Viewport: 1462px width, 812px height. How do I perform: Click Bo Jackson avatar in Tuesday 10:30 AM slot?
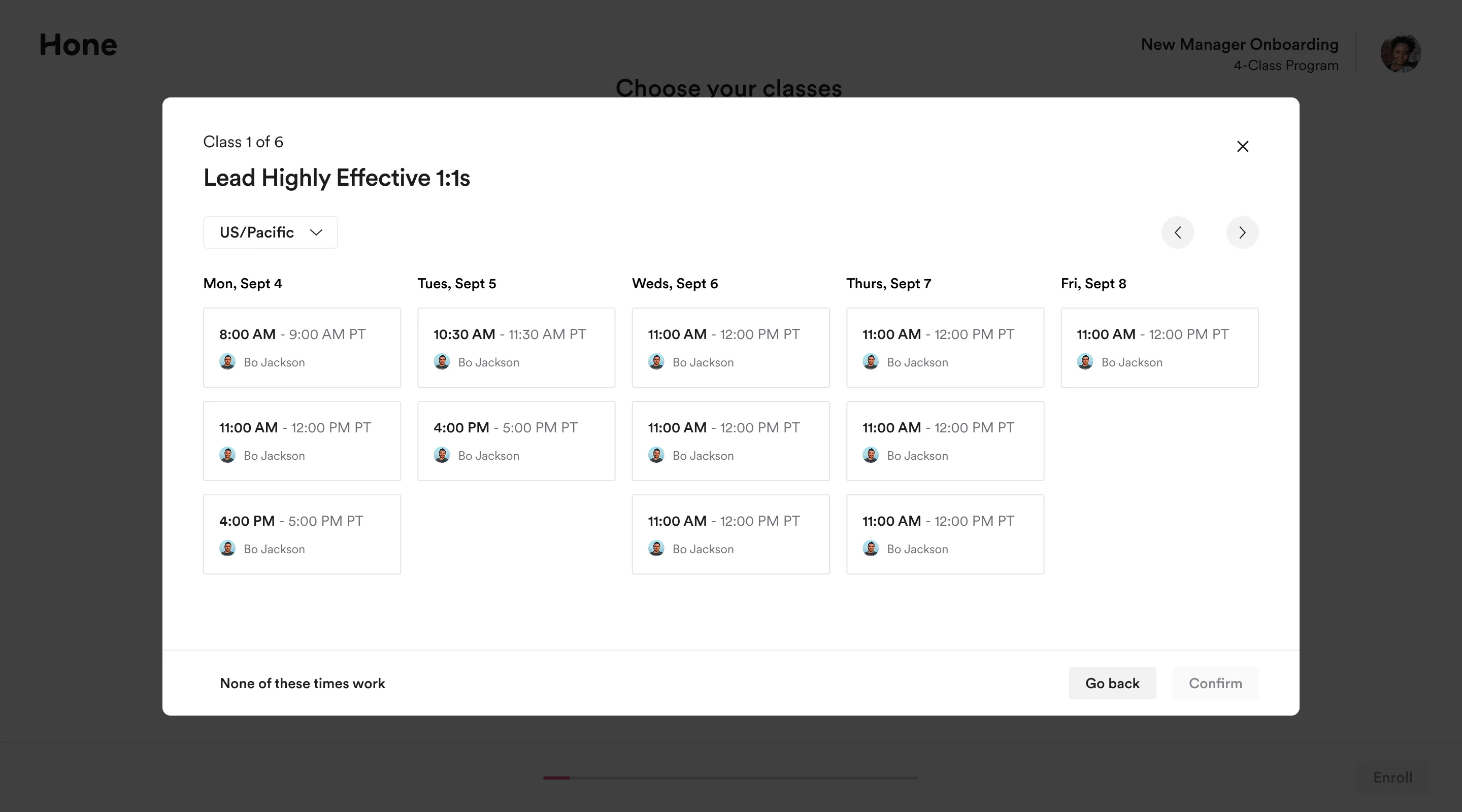coord(442,361)
